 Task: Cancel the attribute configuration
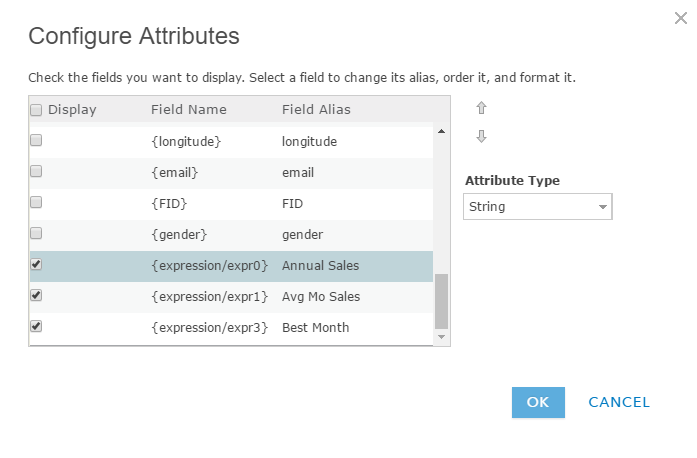click(x=619, y=402)
